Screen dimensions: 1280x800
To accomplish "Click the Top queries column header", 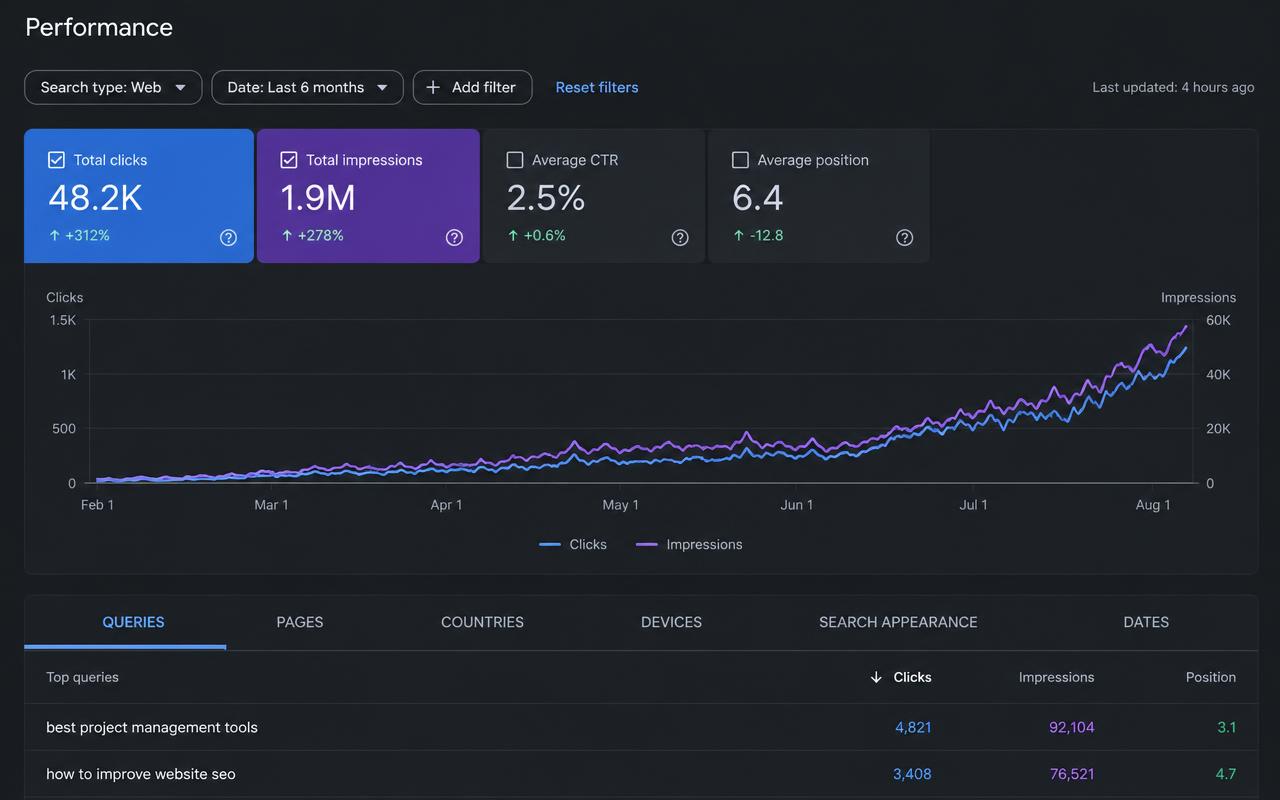I will (82, 677).
